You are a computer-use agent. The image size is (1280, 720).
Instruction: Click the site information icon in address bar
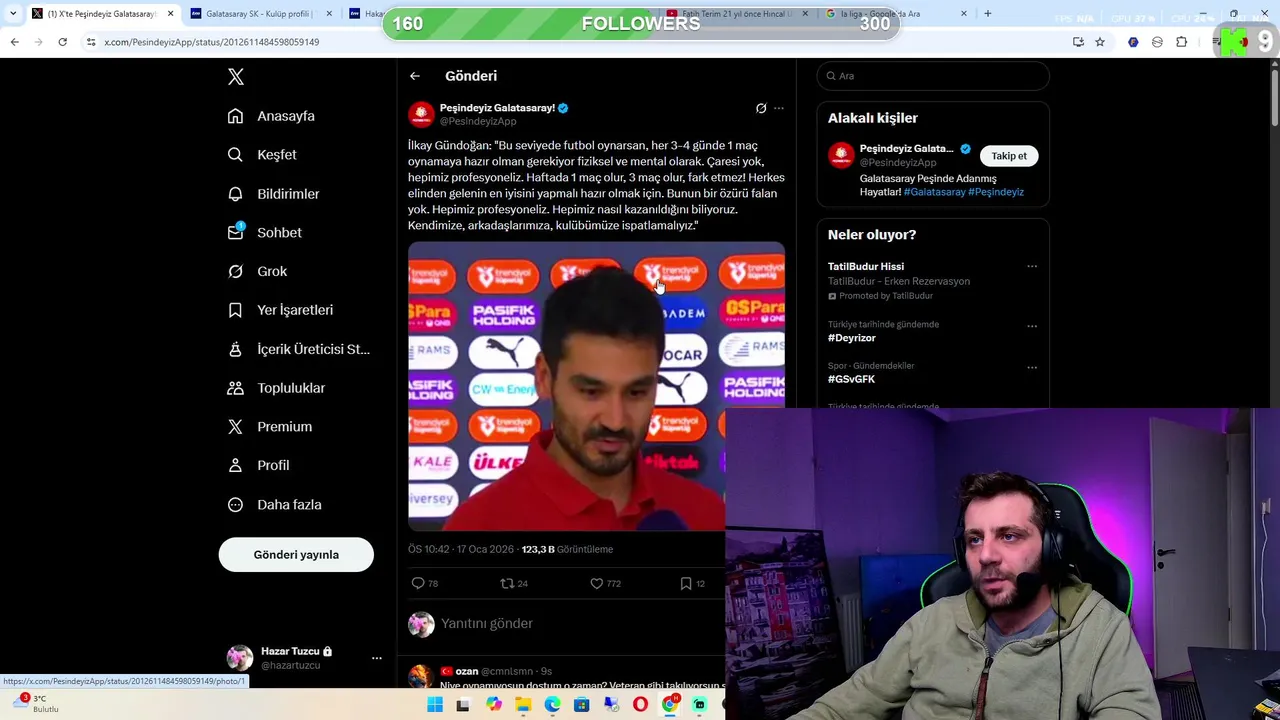tap(91, 42)
